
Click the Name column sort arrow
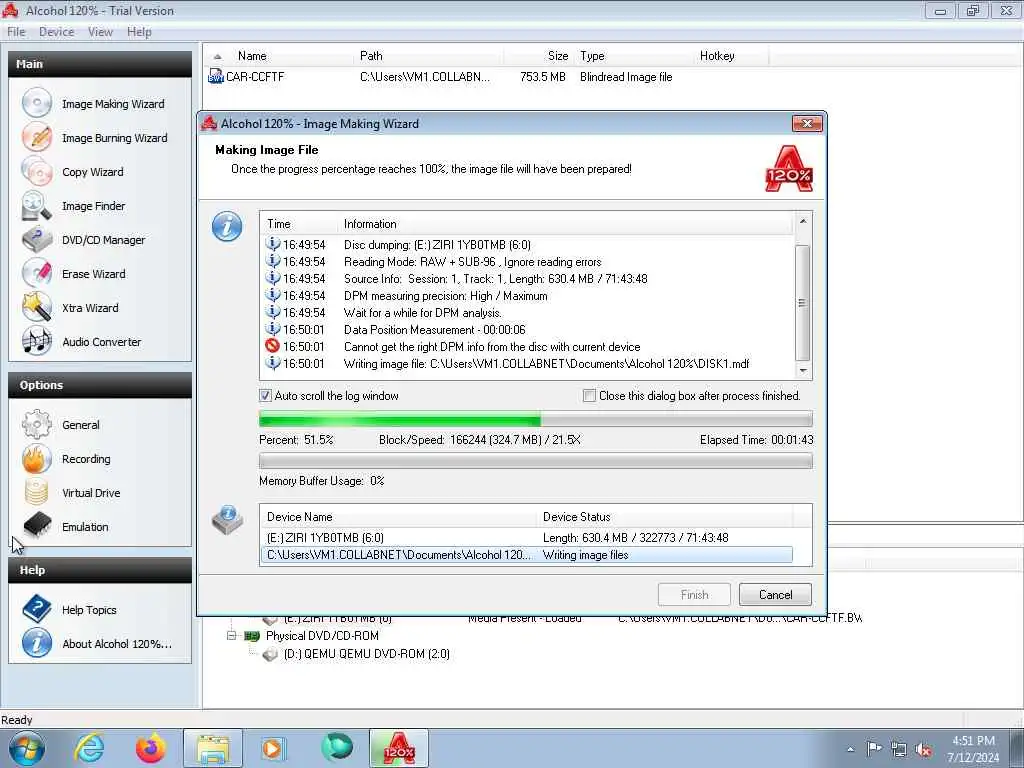[x=218, y=57]
